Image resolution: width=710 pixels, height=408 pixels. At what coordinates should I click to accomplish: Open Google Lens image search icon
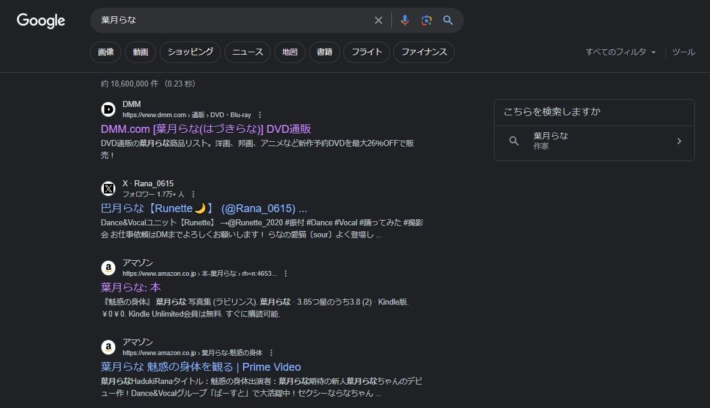(x=426, y=20)
